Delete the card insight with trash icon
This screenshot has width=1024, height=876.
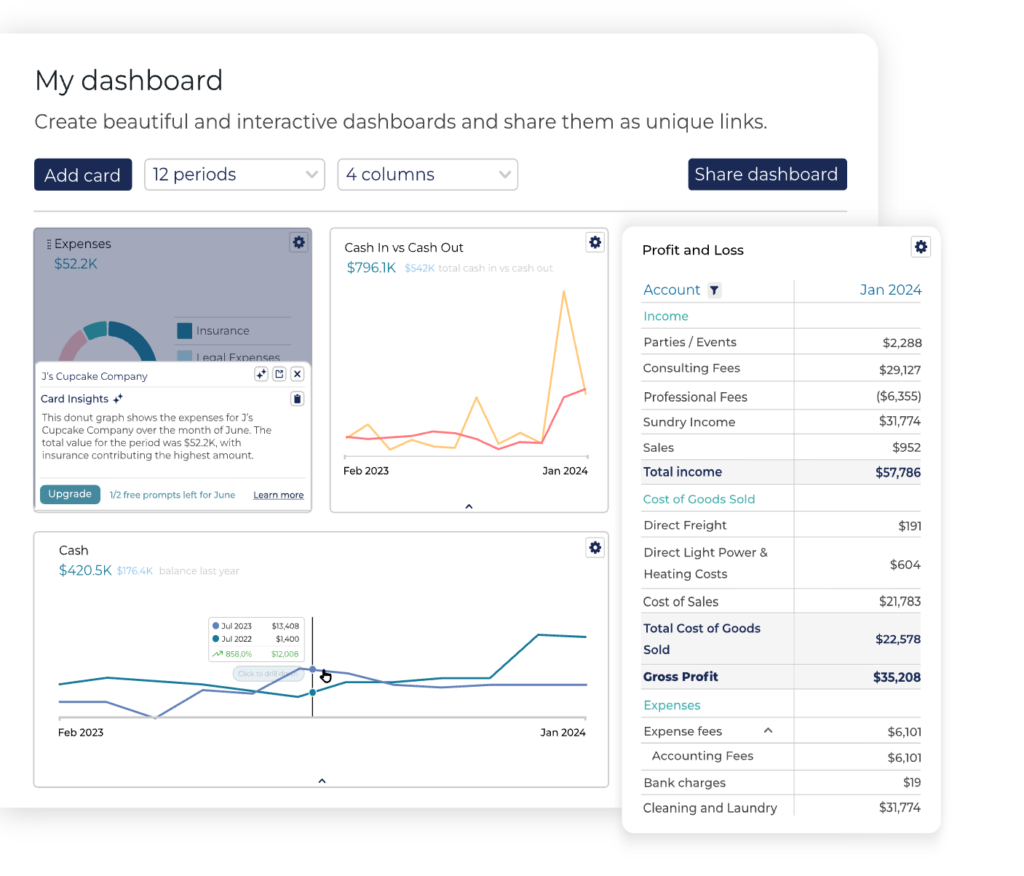[297, 398]
